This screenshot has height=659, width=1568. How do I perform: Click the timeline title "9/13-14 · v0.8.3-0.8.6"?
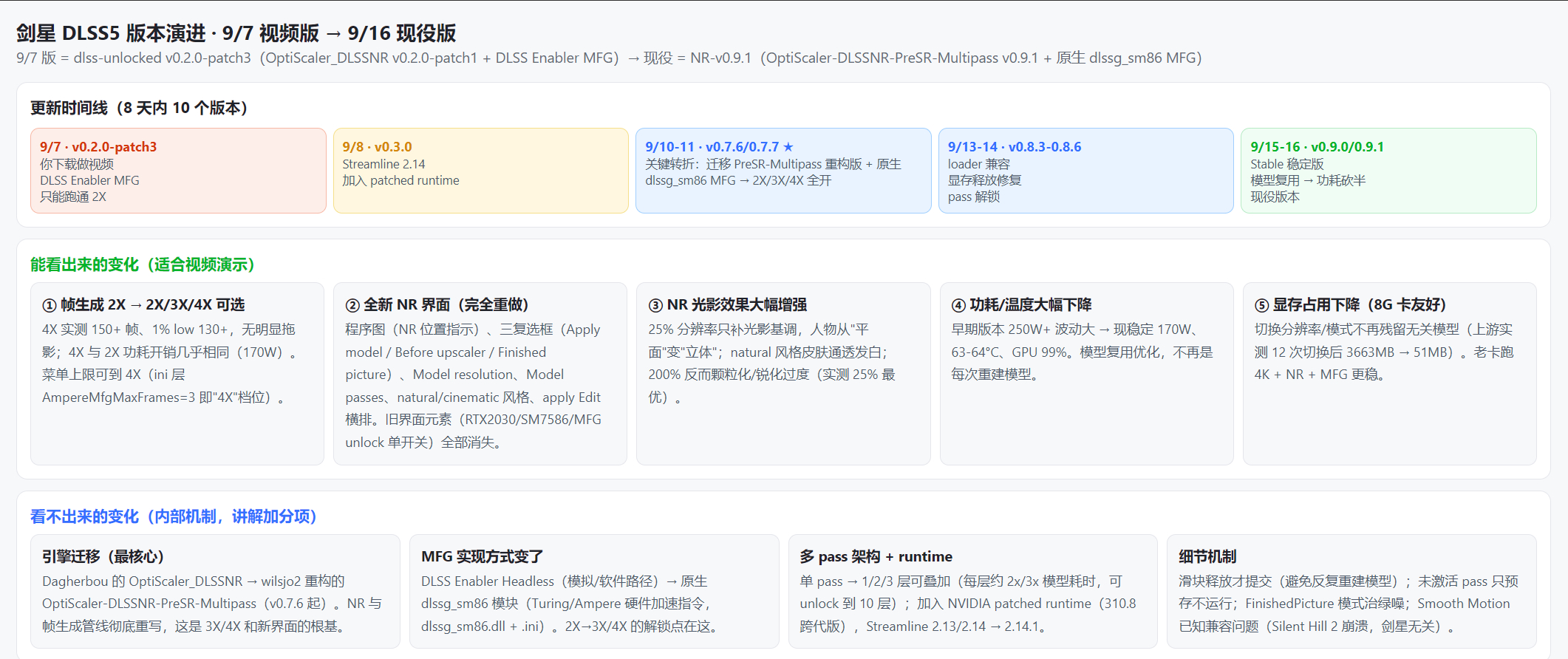[x=1015, y=146]
